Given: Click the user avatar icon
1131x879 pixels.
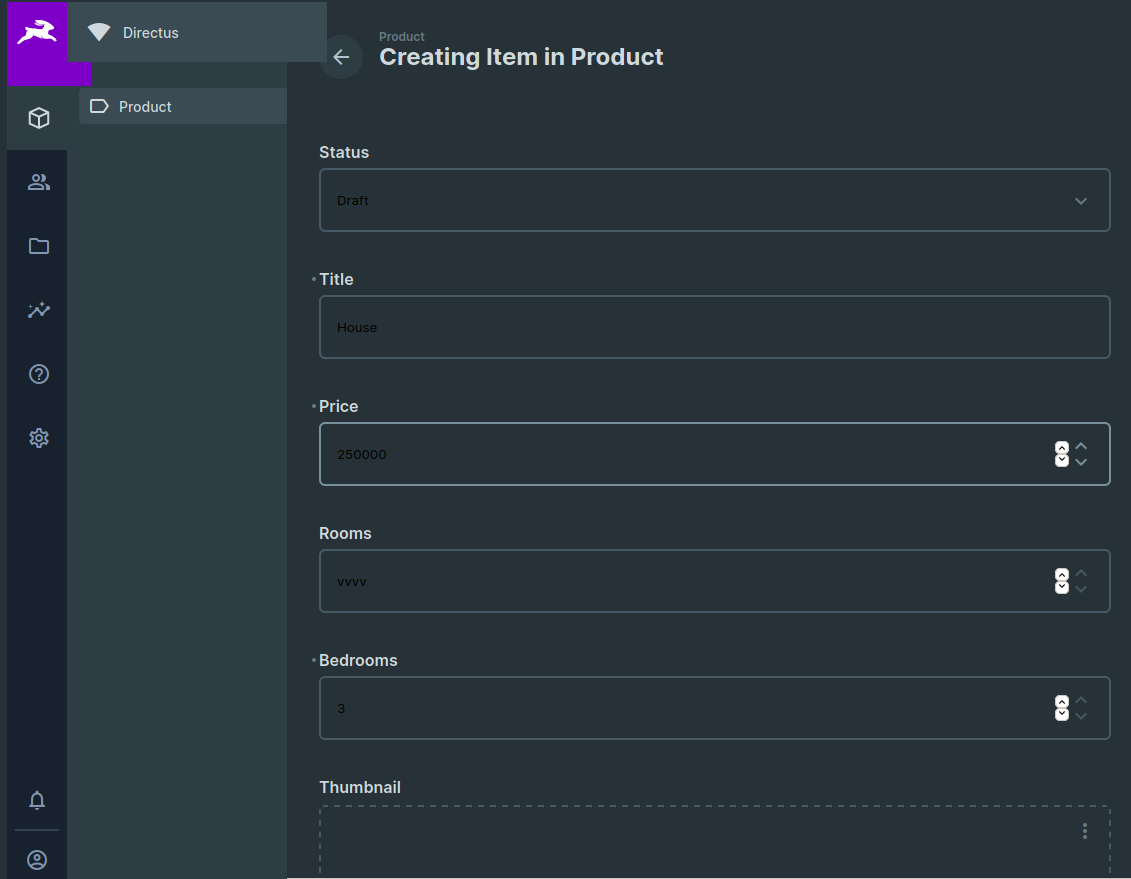Looking at the screenshot, I should (37, 859).
